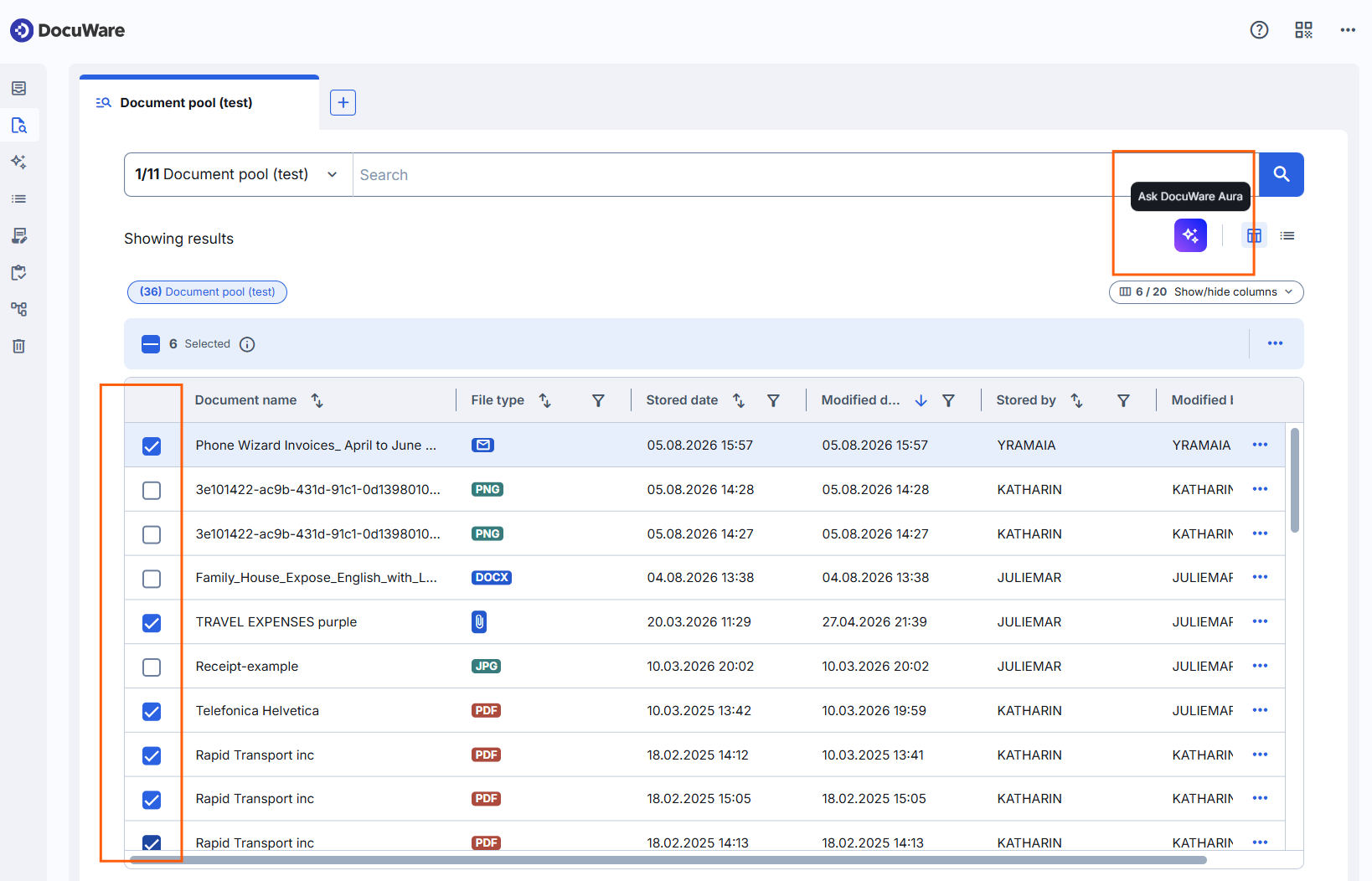
Task: Sort descending by Modified date arrow
Action: 921,400
